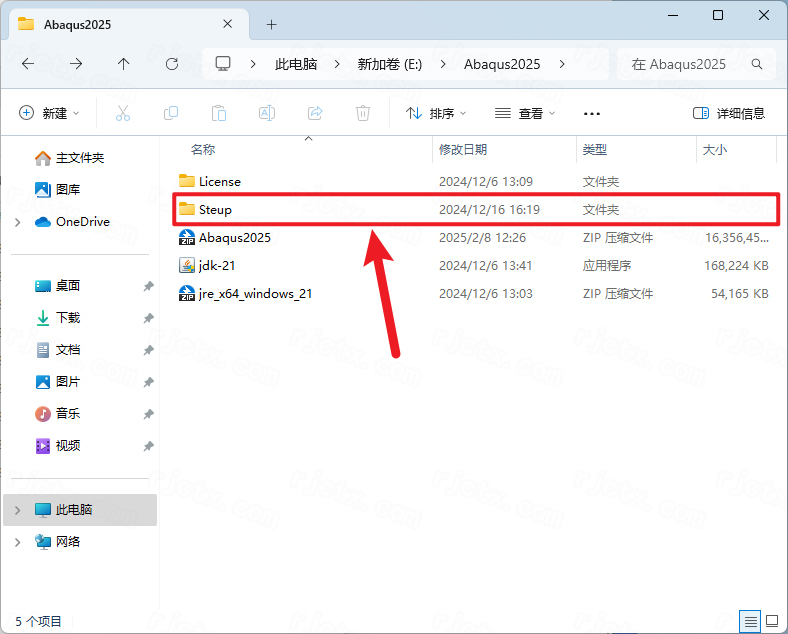The image size is (788, 634).
Task: Select the jdk-21 application icon
Action: point(187,265)
